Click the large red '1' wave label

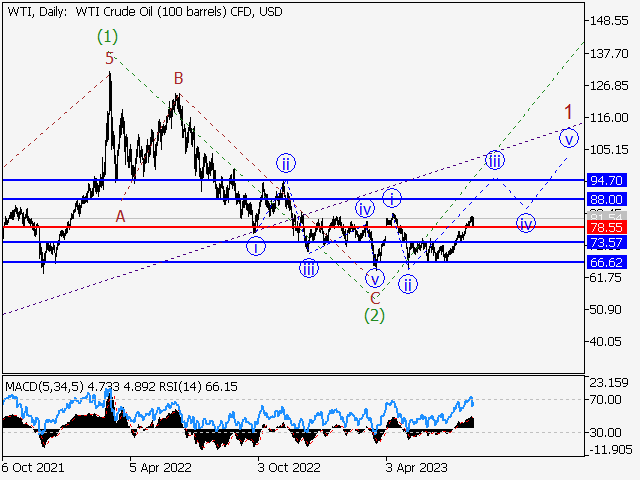pyautogui.click(x=568, y=112)
